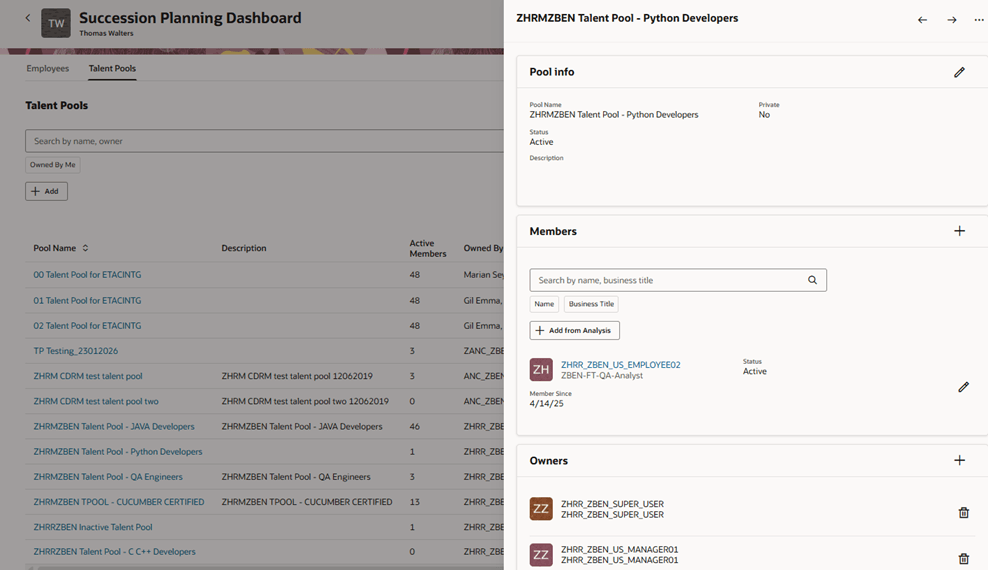Open member ZHRR_ZBEN_US_EMPLOYEE02 profile link
The width and height of the screenshot is (988, 570).
(x=621, y=365)
